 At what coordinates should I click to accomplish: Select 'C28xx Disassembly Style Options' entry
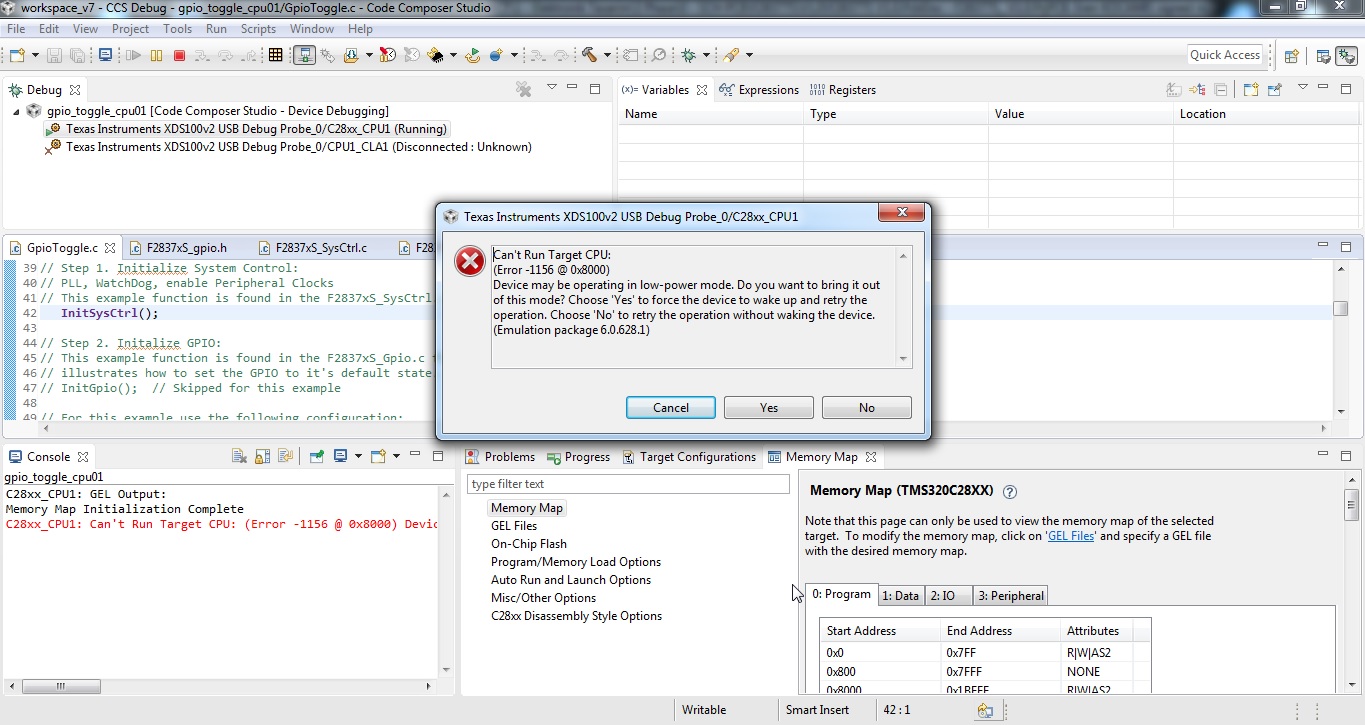(576, 616)
